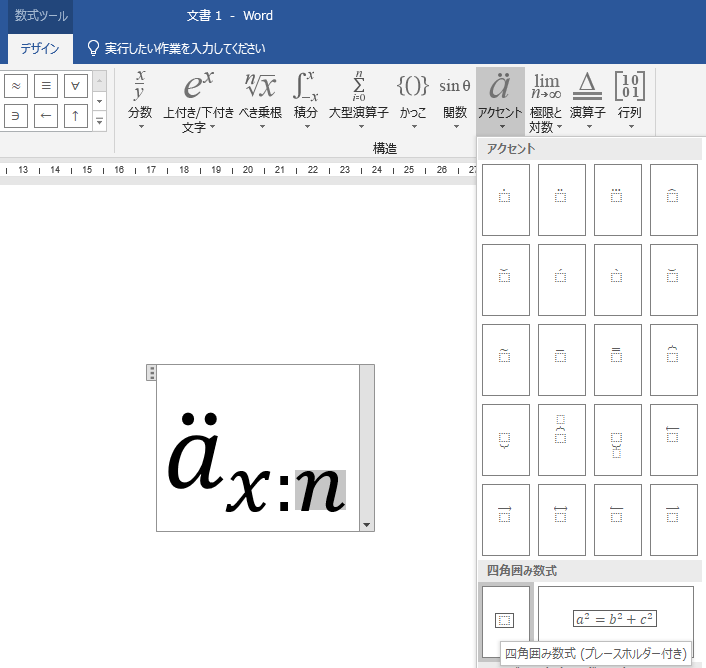706x668 pixels.
Task: Open the 積分 (Integral) dropdown
Action: [x=306, y=100]
